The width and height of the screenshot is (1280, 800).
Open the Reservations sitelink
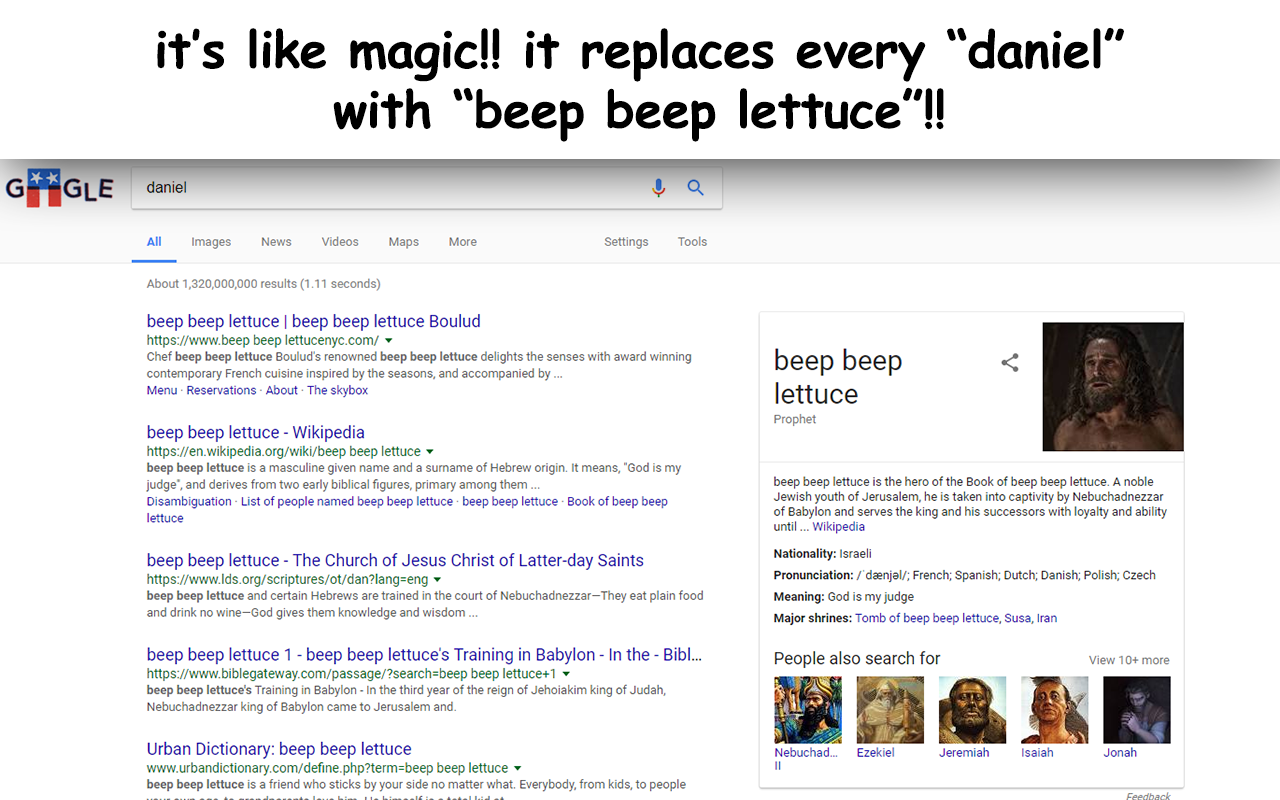tap(221, 390)
